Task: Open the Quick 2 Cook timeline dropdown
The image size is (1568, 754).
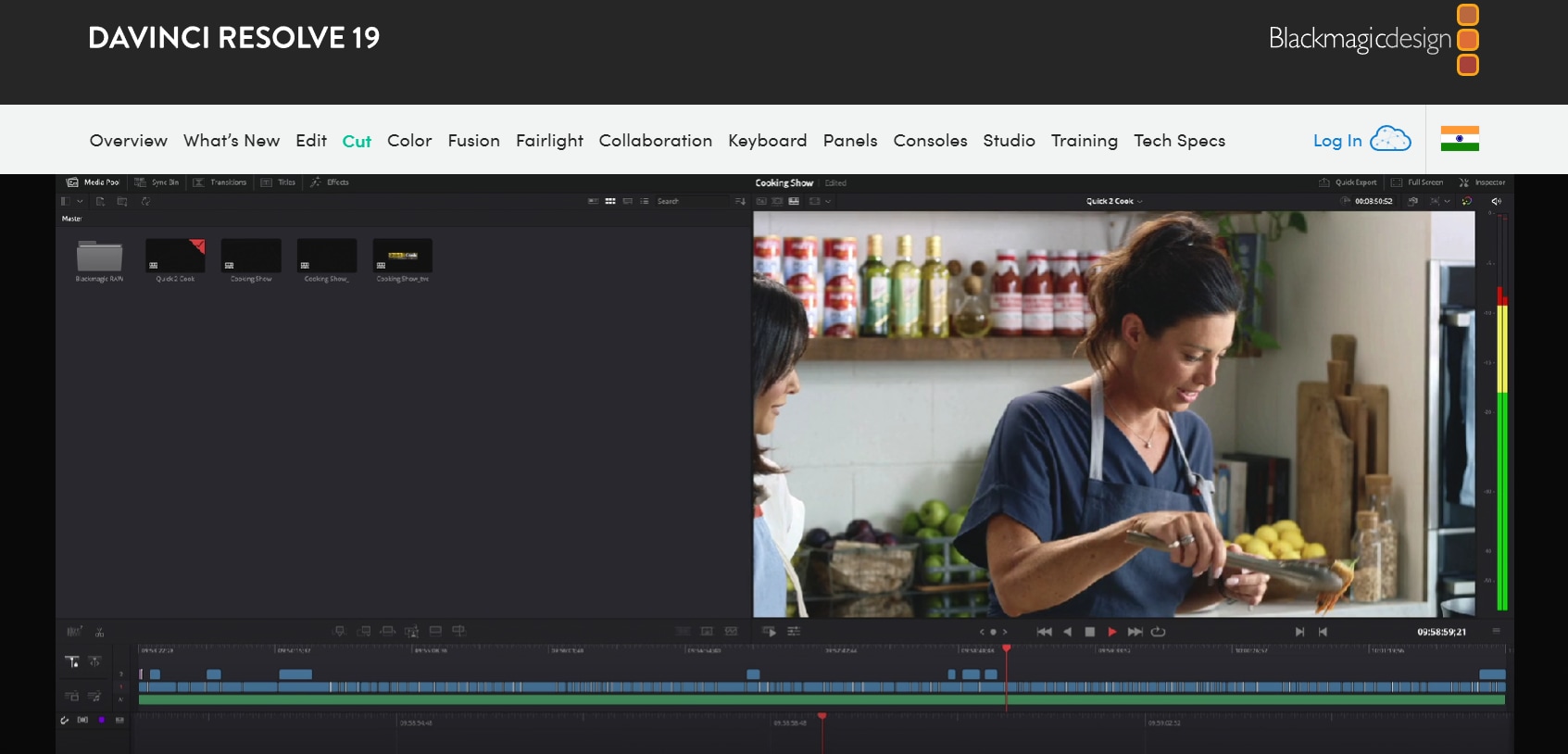Action: (1114, 201)
